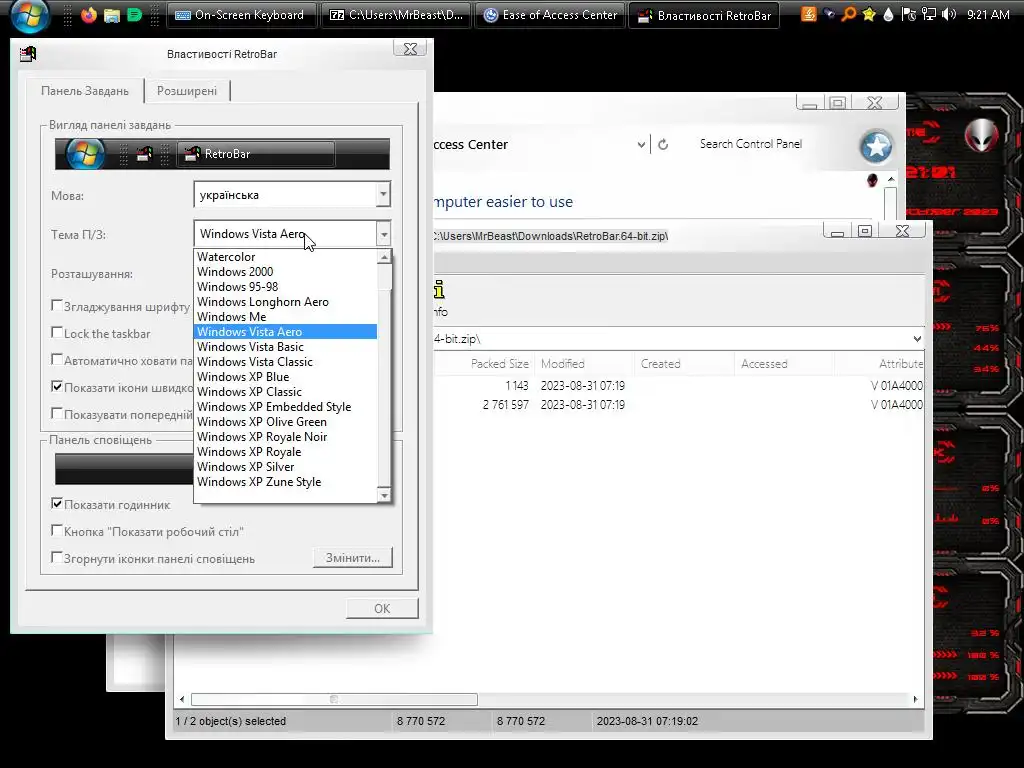Open the volume speaker tray icon
The image size is (1024, 768).
949,14
